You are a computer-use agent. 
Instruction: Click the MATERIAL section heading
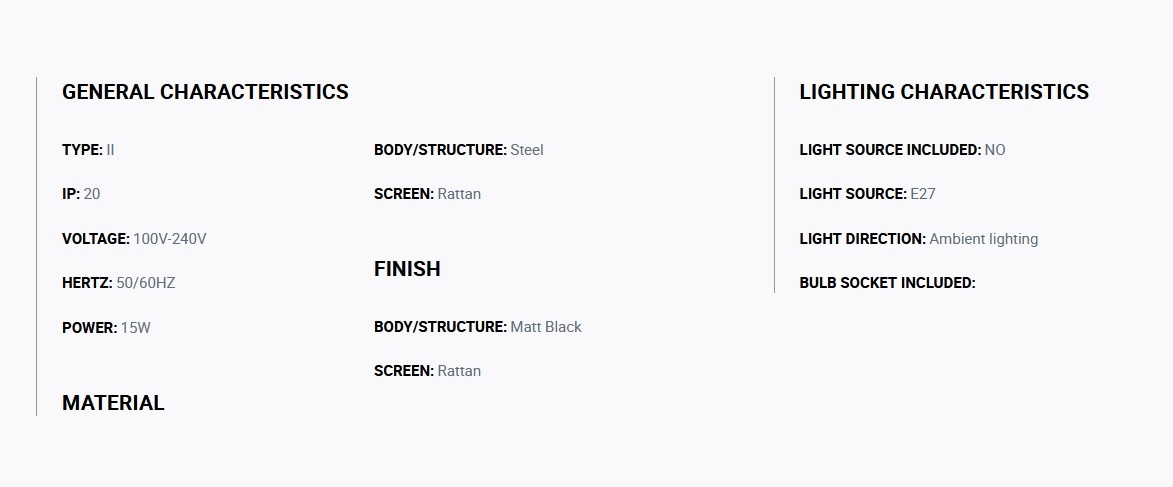coord(113,402)
